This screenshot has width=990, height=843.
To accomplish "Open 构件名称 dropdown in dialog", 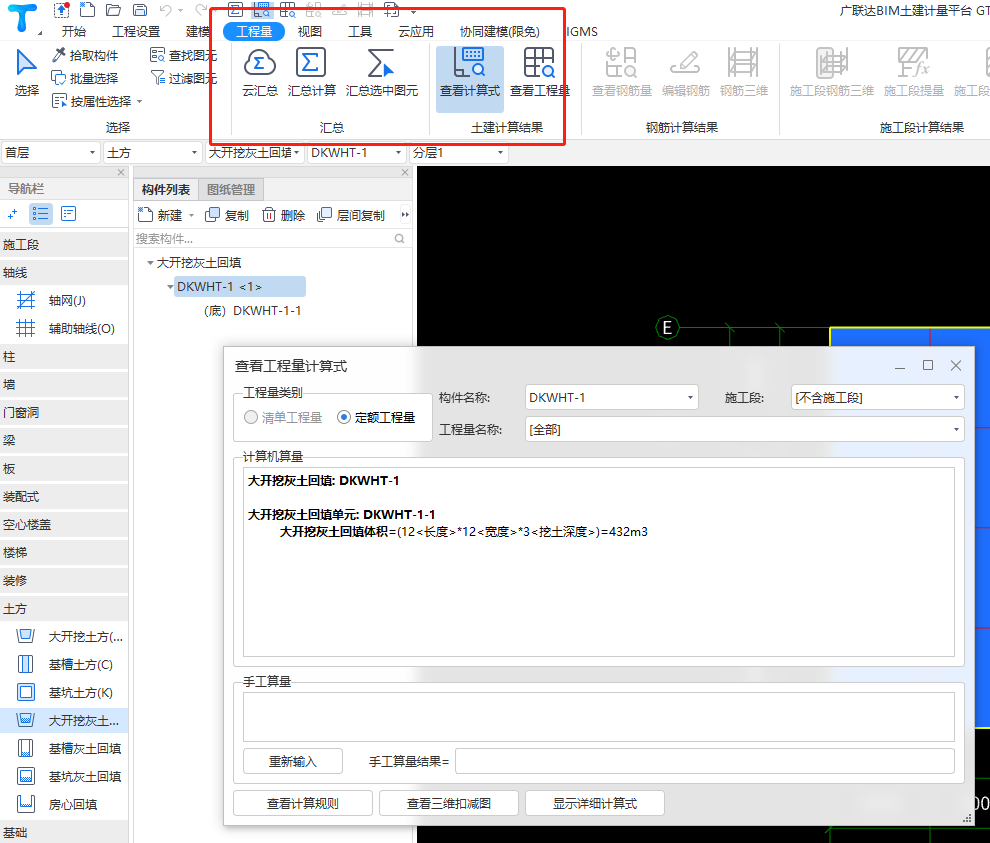I will pyautogui.click(x=611, y=397).
